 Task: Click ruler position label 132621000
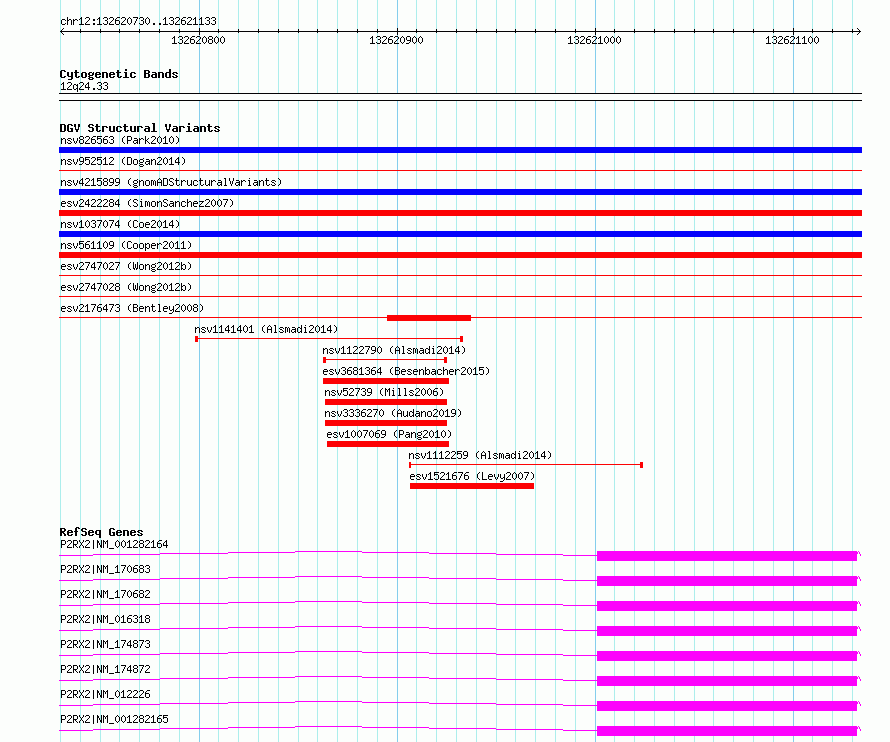(x=594, y=40)
